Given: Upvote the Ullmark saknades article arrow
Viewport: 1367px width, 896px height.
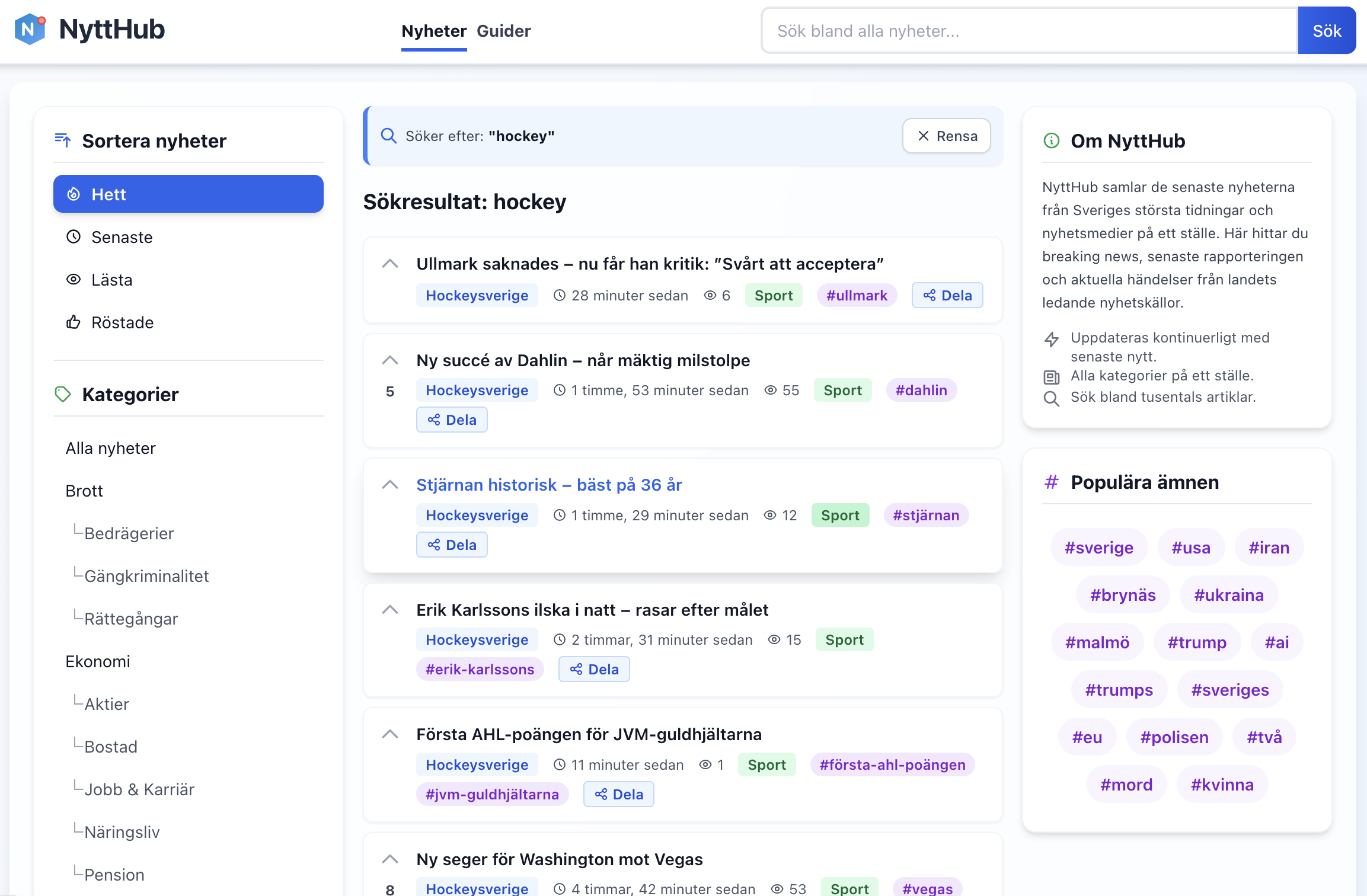Looking at the screenshot, I should (x=389, y=264).
